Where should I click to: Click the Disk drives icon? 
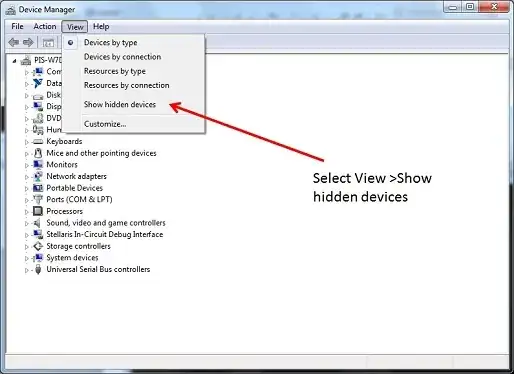pos(38,96)
